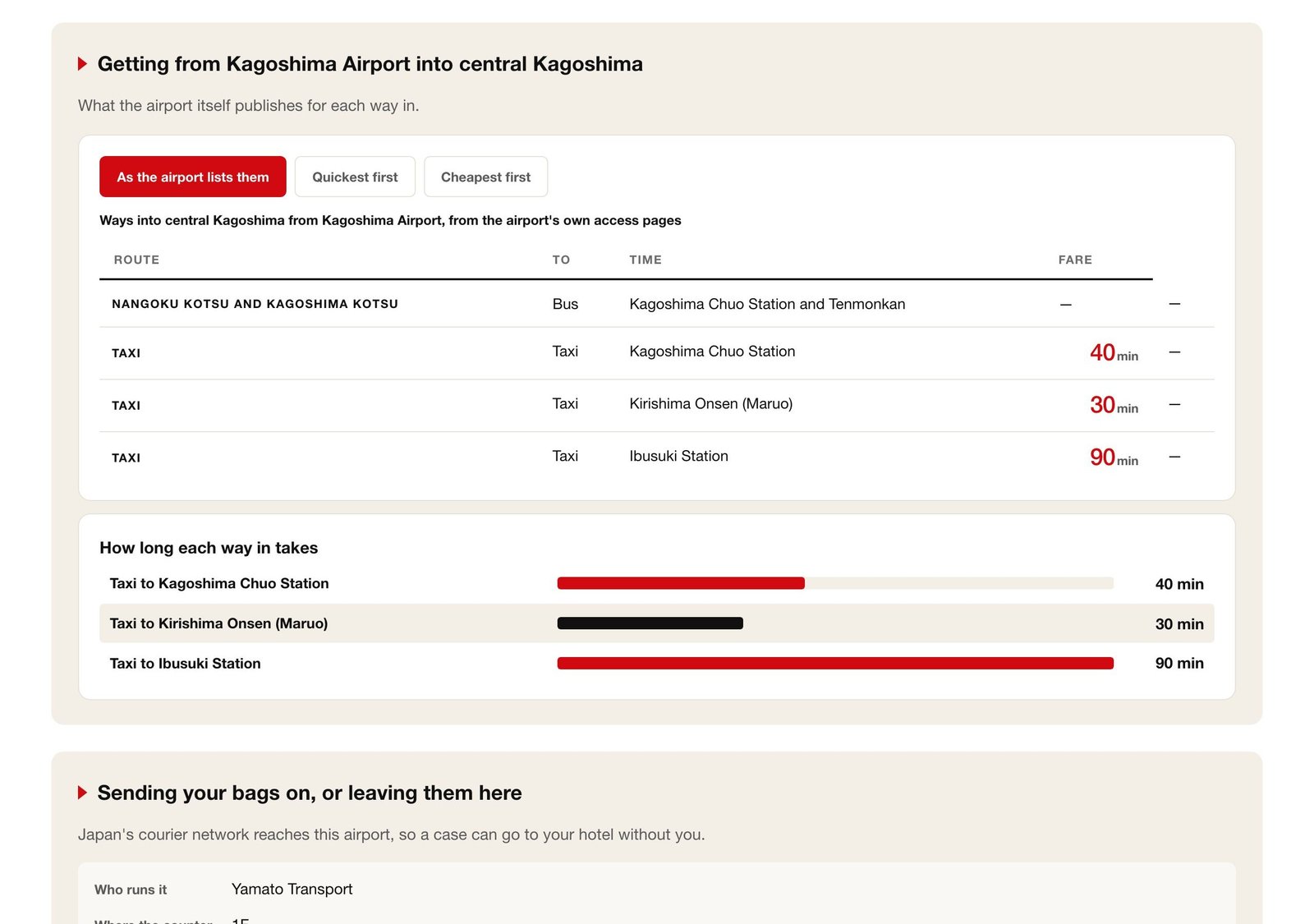The height and width of the screenshot is (924, 1314).
Task: Click the ROUTE column header
Action: click(x=136, y=260)
